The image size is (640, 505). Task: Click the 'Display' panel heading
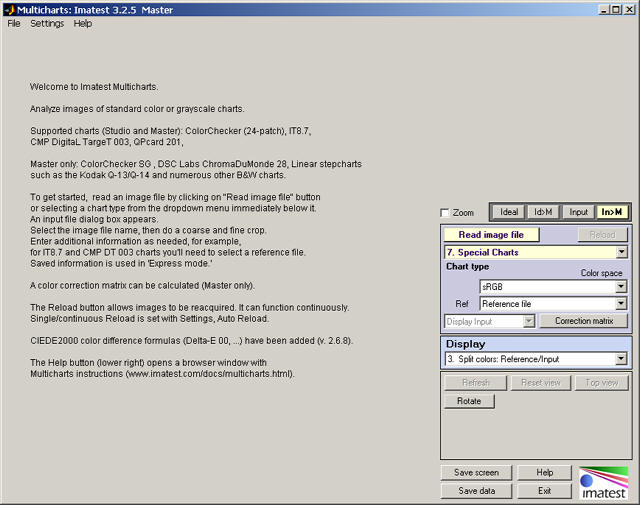pos(465,344)
